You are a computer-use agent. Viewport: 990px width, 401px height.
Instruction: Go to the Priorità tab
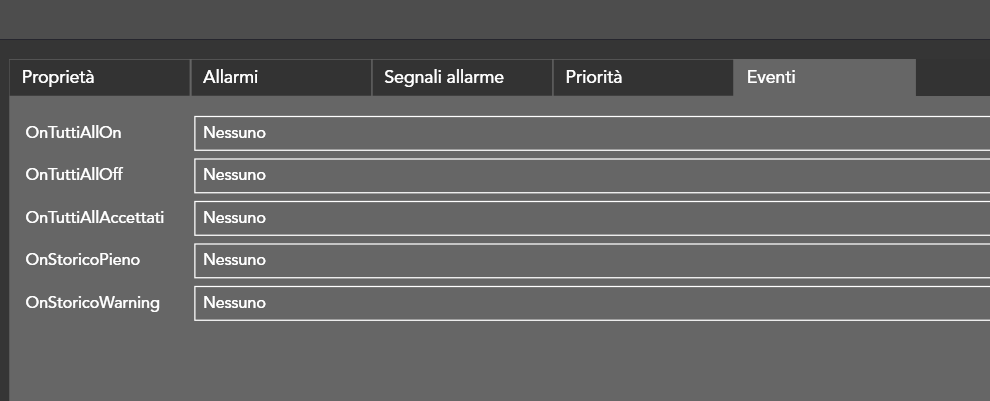[643, 78]
